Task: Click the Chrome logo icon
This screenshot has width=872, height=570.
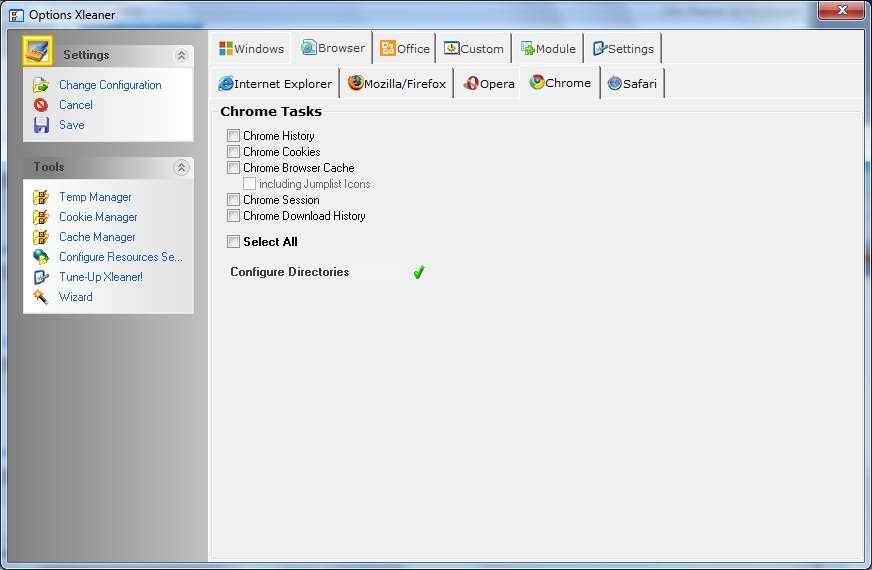Action: [537, 82]
